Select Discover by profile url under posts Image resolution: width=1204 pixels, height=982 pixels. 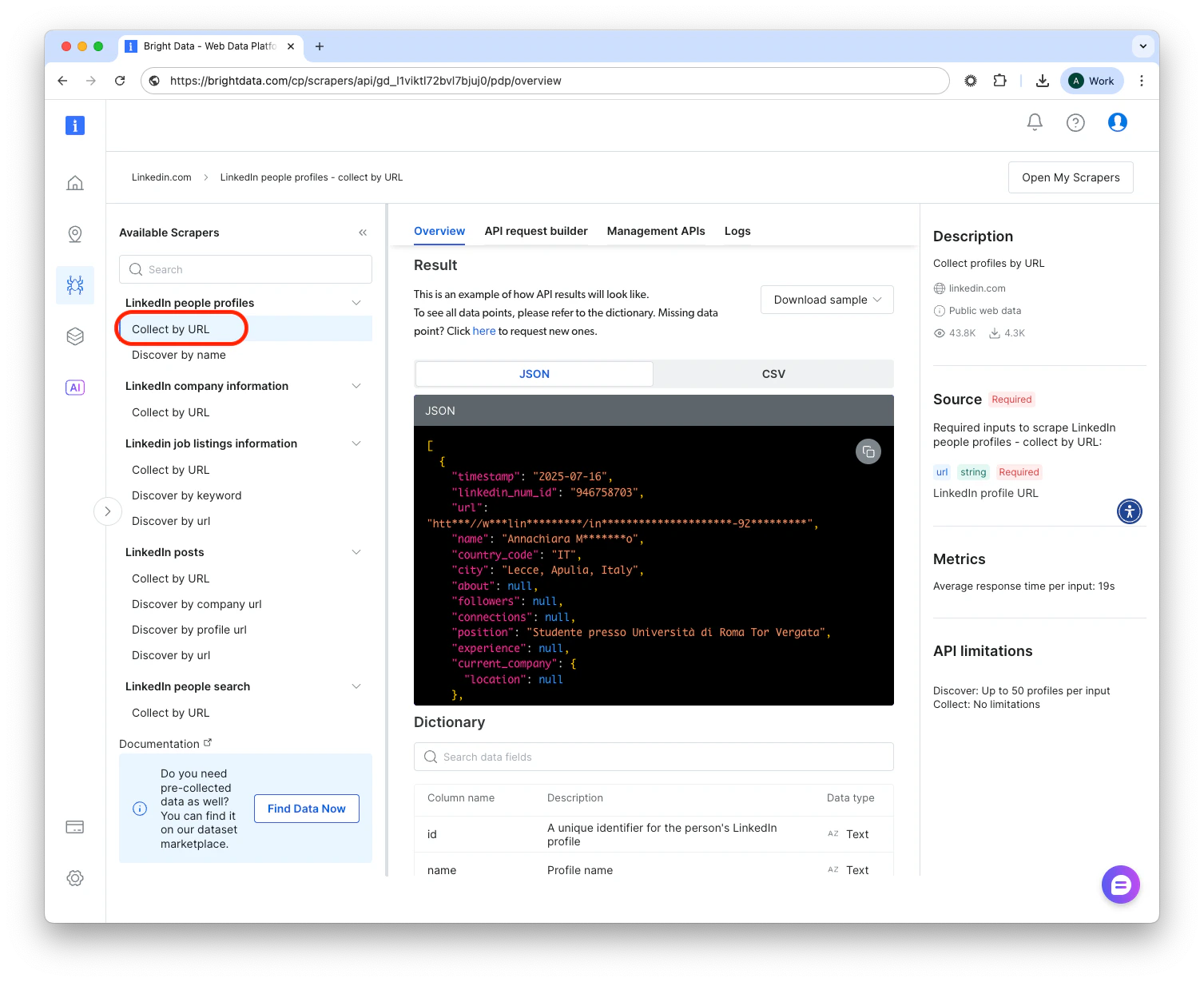click(x=189, y=630)
